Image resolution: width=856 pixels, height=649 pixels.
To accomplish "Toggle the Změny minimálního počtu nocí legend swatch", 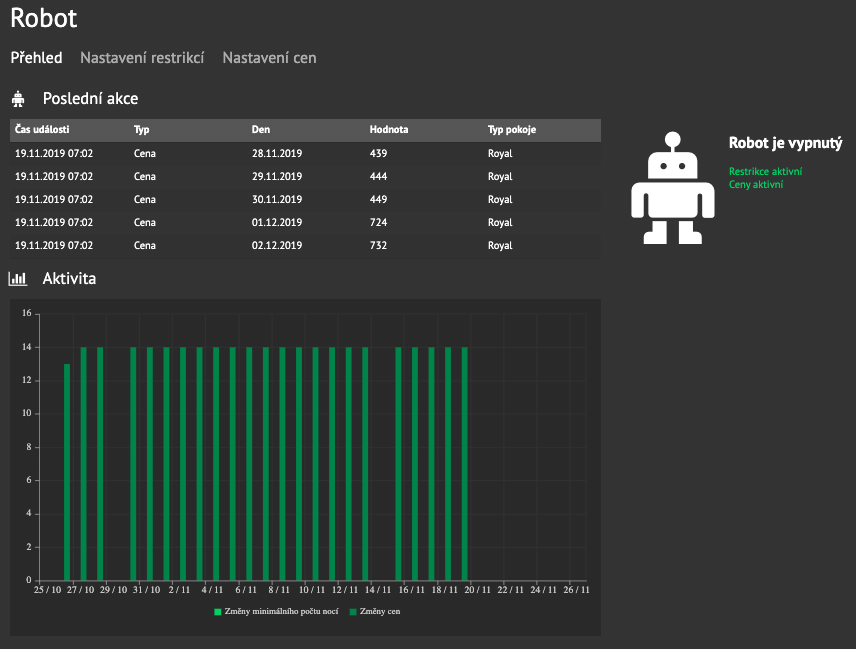I will [218, 612].
